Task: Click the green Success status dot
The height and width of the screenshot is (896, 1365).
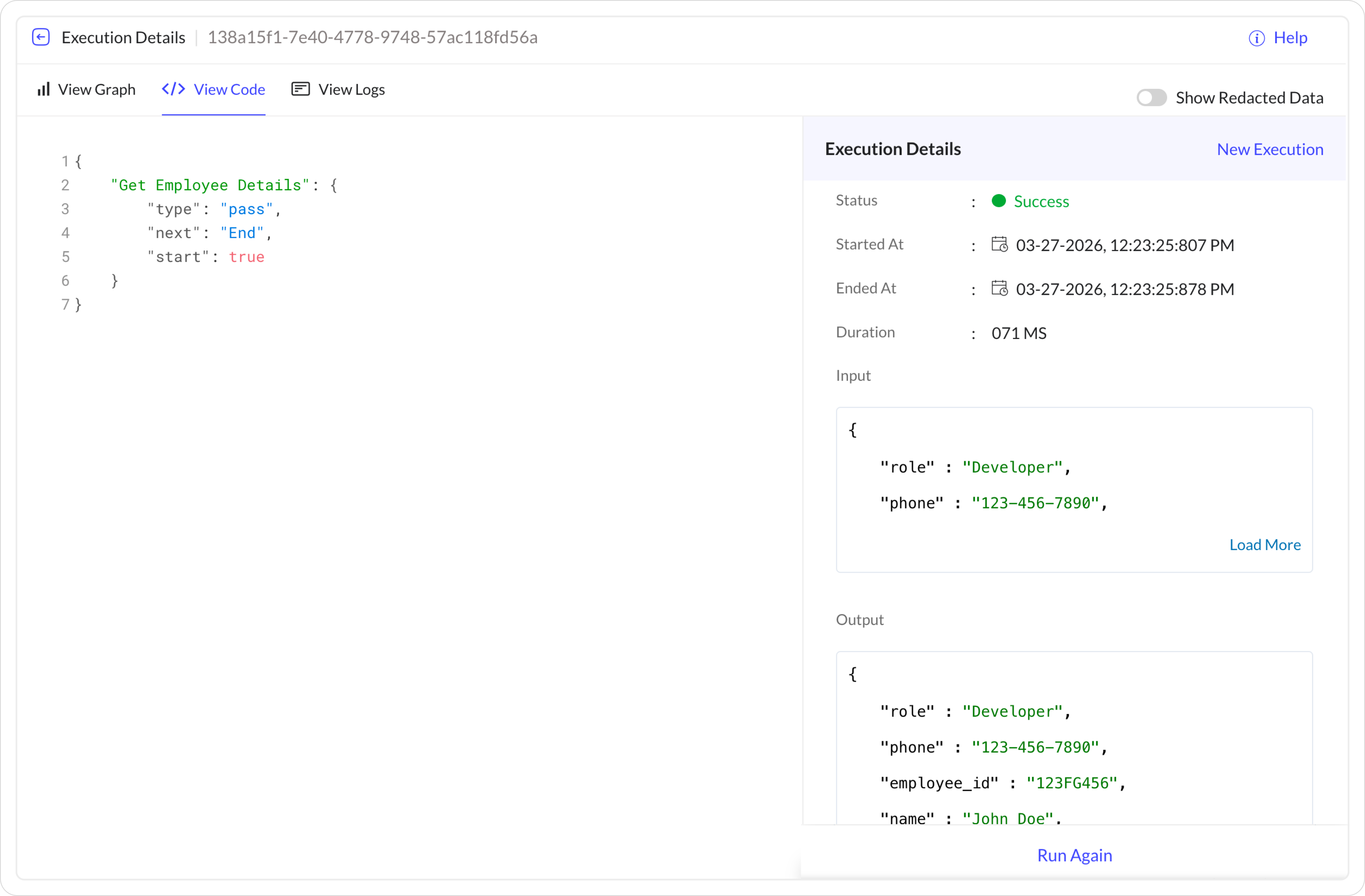Action: 999,201
